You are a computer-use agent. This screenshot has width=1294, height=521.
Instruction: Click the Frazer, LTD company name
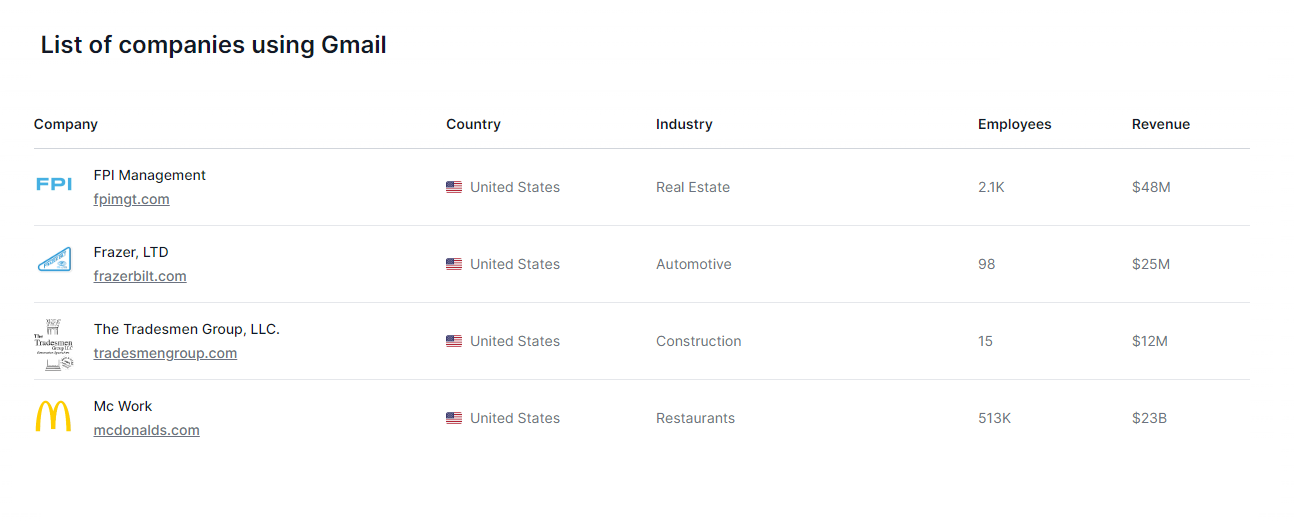point(131,252)
